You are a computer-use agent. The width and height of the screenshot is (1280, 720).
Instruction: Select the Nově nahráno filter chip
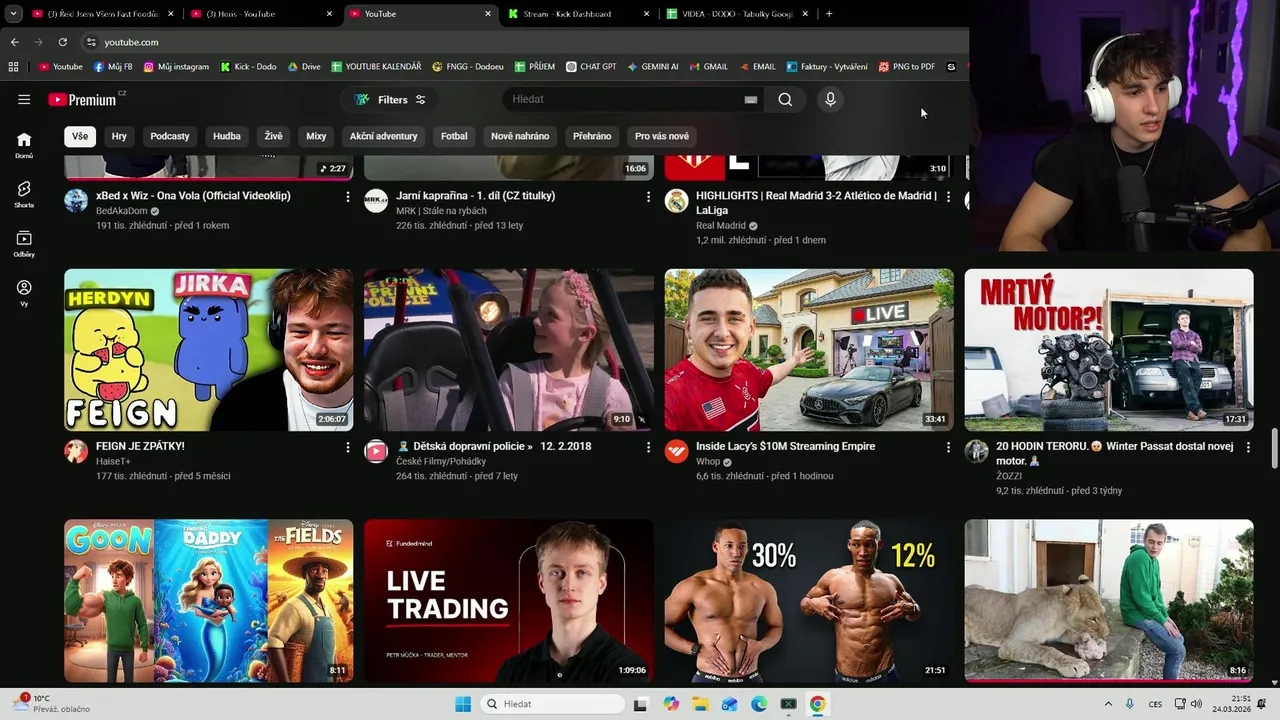[x=520, y=136]
